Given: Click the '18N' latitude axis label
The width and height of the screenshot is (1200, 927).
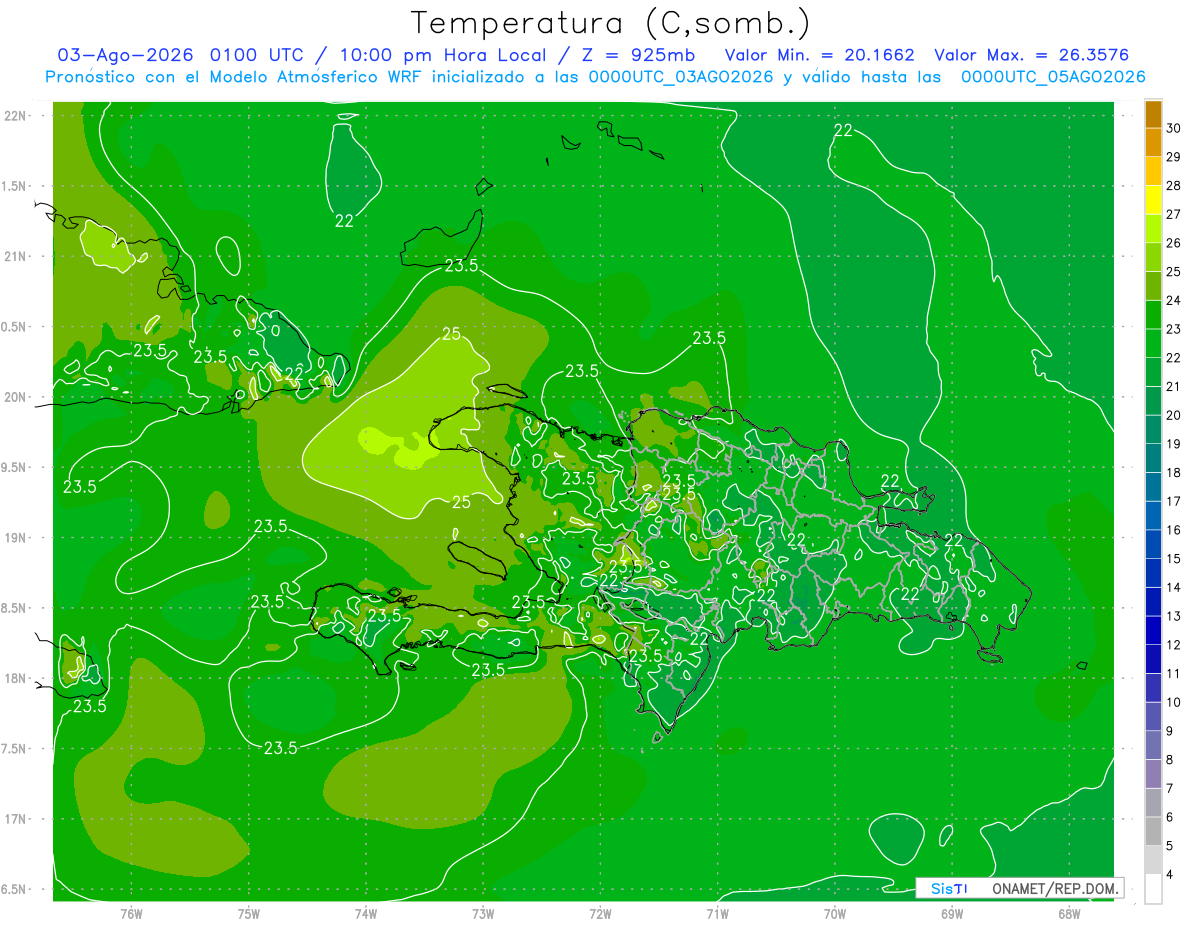Looking at the screenshot, I should [15, 679].
